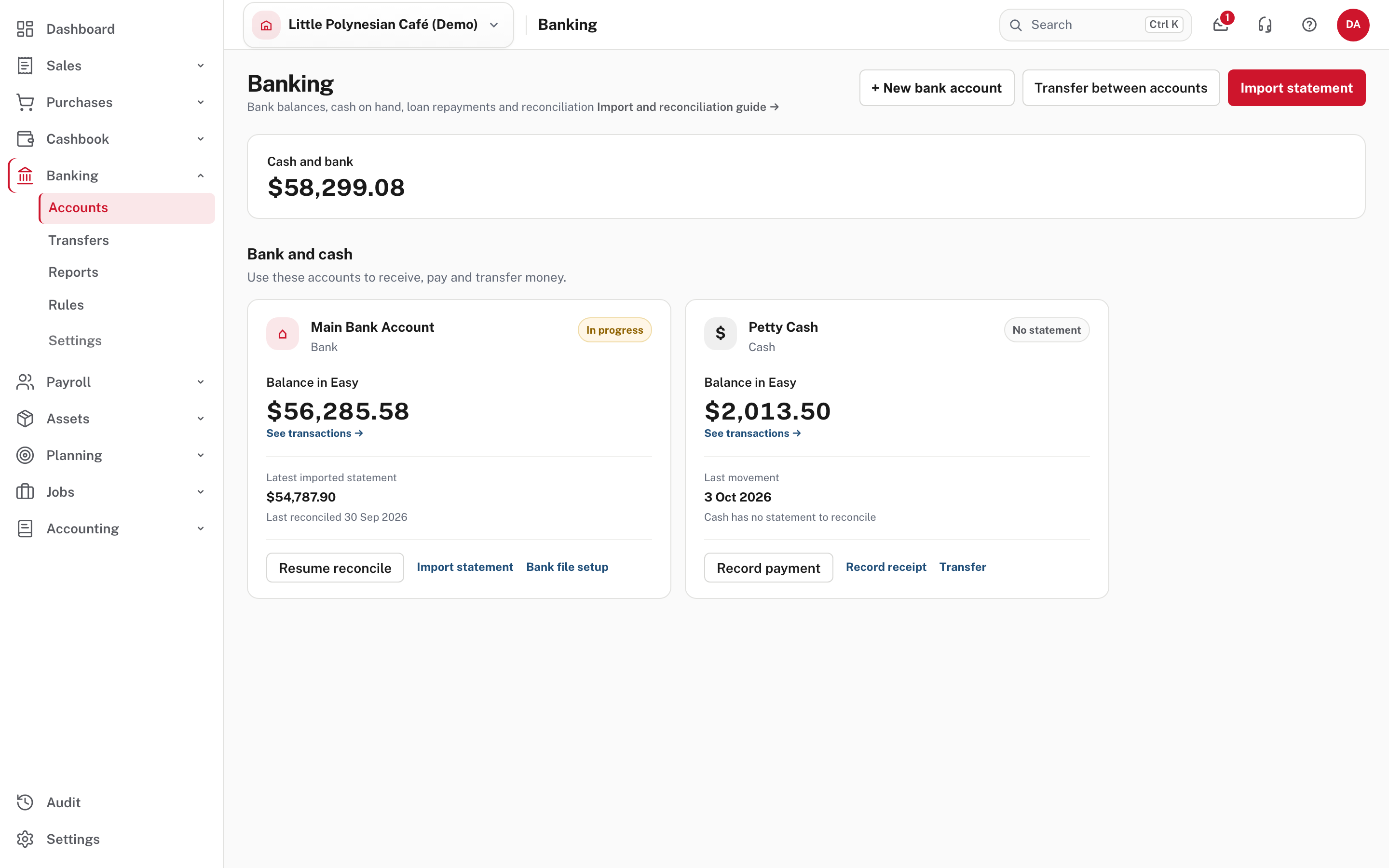Click the Purchases cart icon
Screen dimensions: 1389x868
[25, 102]
